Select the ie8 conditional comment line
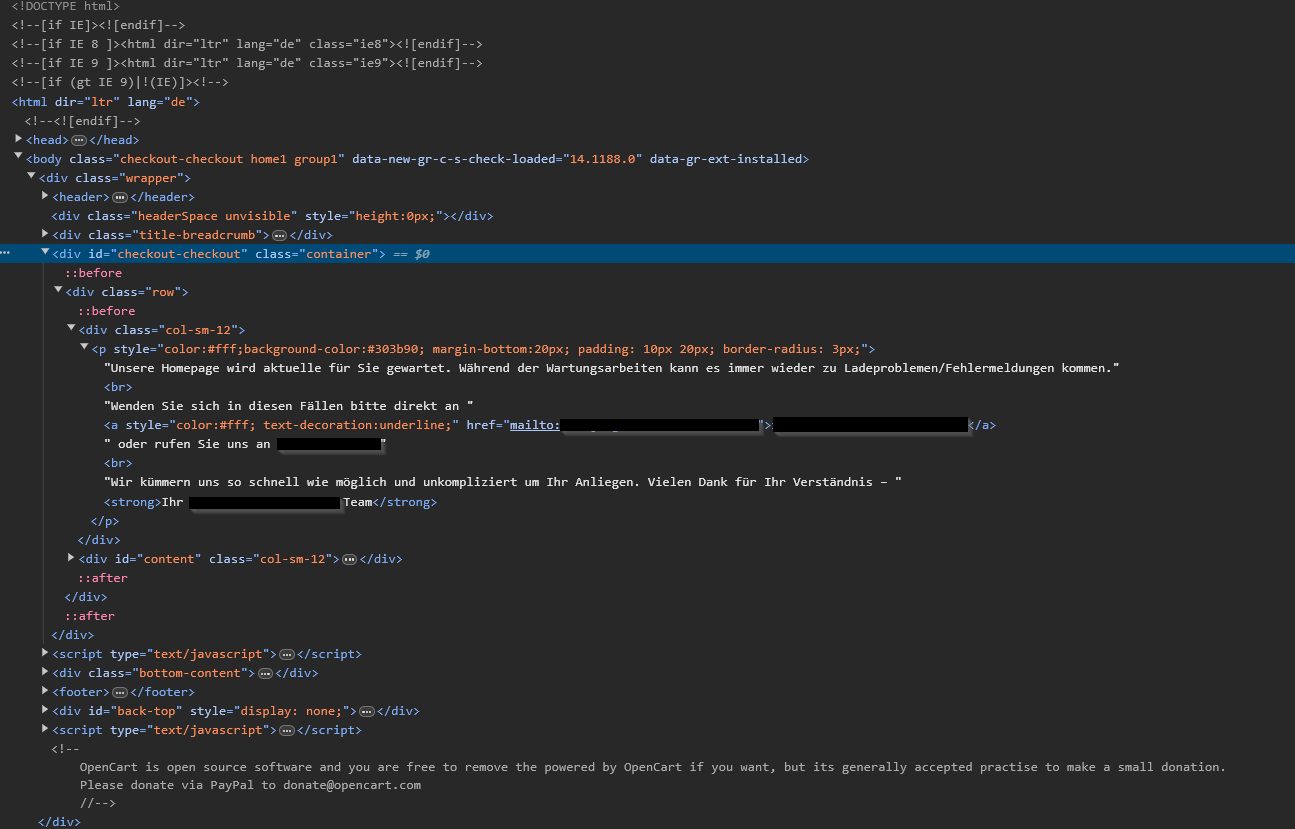Image resolution: width=1295 pixels, height=829 pixels. (x=247, y=44)
